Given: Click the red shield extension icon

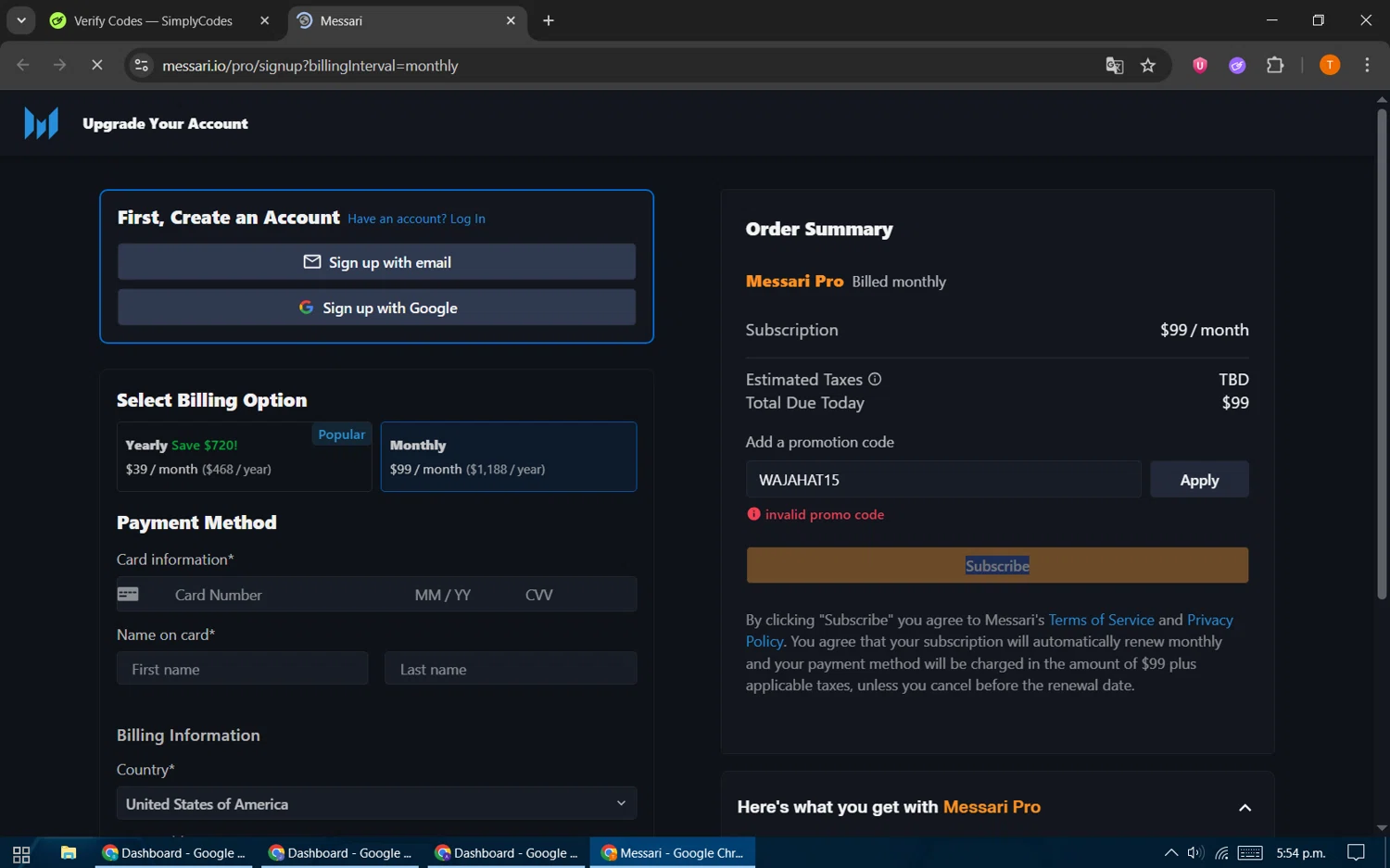Looking at the screenshot, I should tap(1199, 65).
